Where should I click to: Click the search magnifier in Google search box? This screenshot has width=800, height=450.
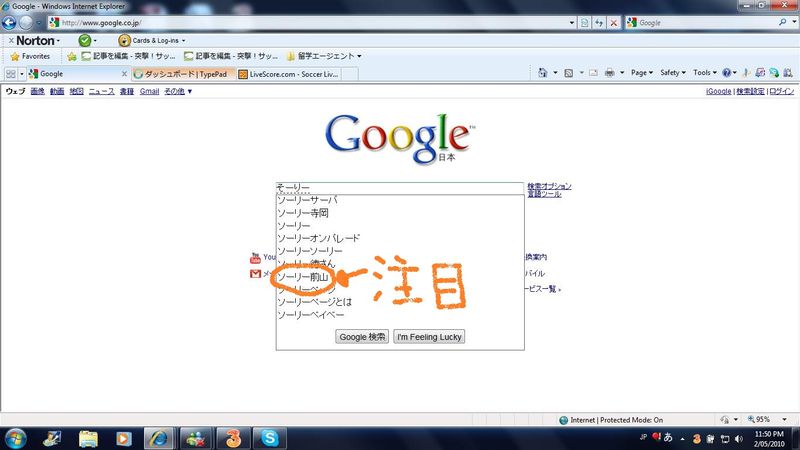coord(782,22)
